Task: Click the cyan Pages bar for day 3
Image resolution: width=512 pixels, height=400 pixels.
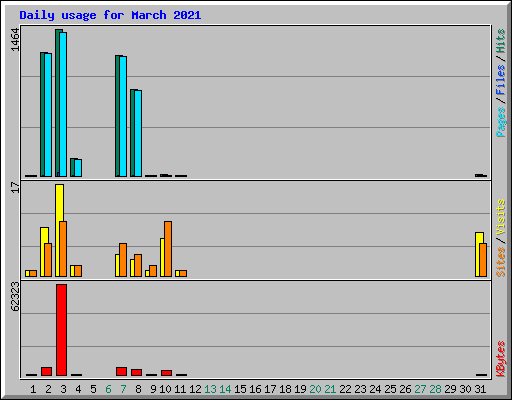Action: [x=63, y=104]
